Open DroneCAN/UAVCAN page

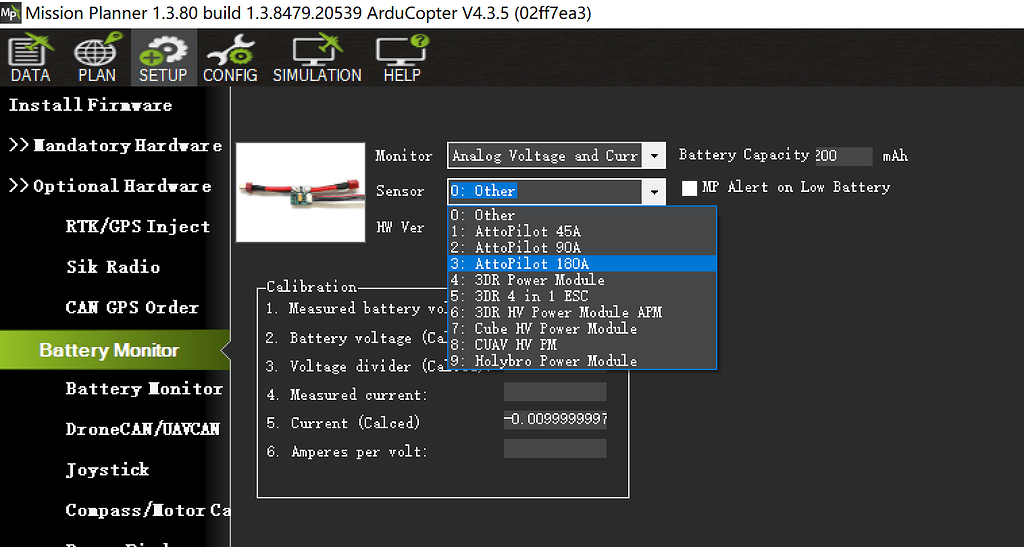click(x=142, y=429)
